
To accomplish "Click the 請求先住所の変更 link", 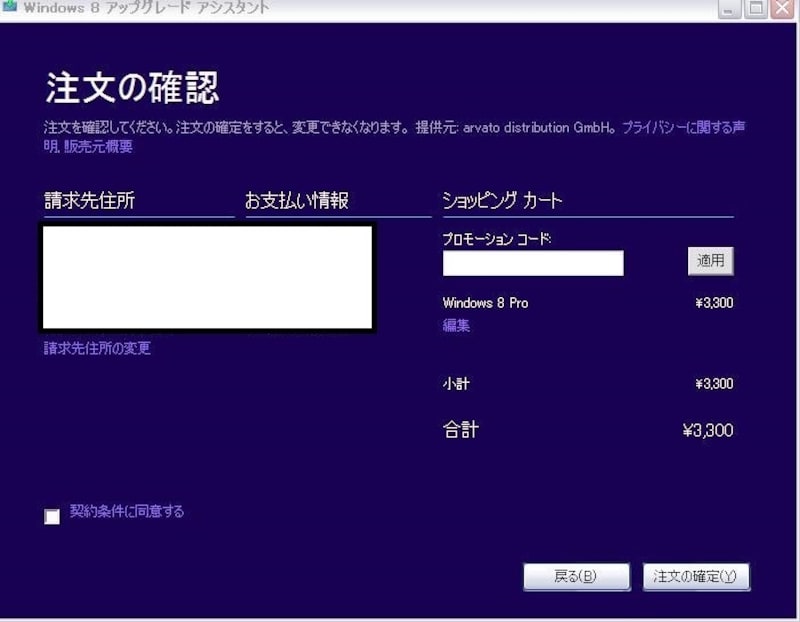I will coord(97,349).
